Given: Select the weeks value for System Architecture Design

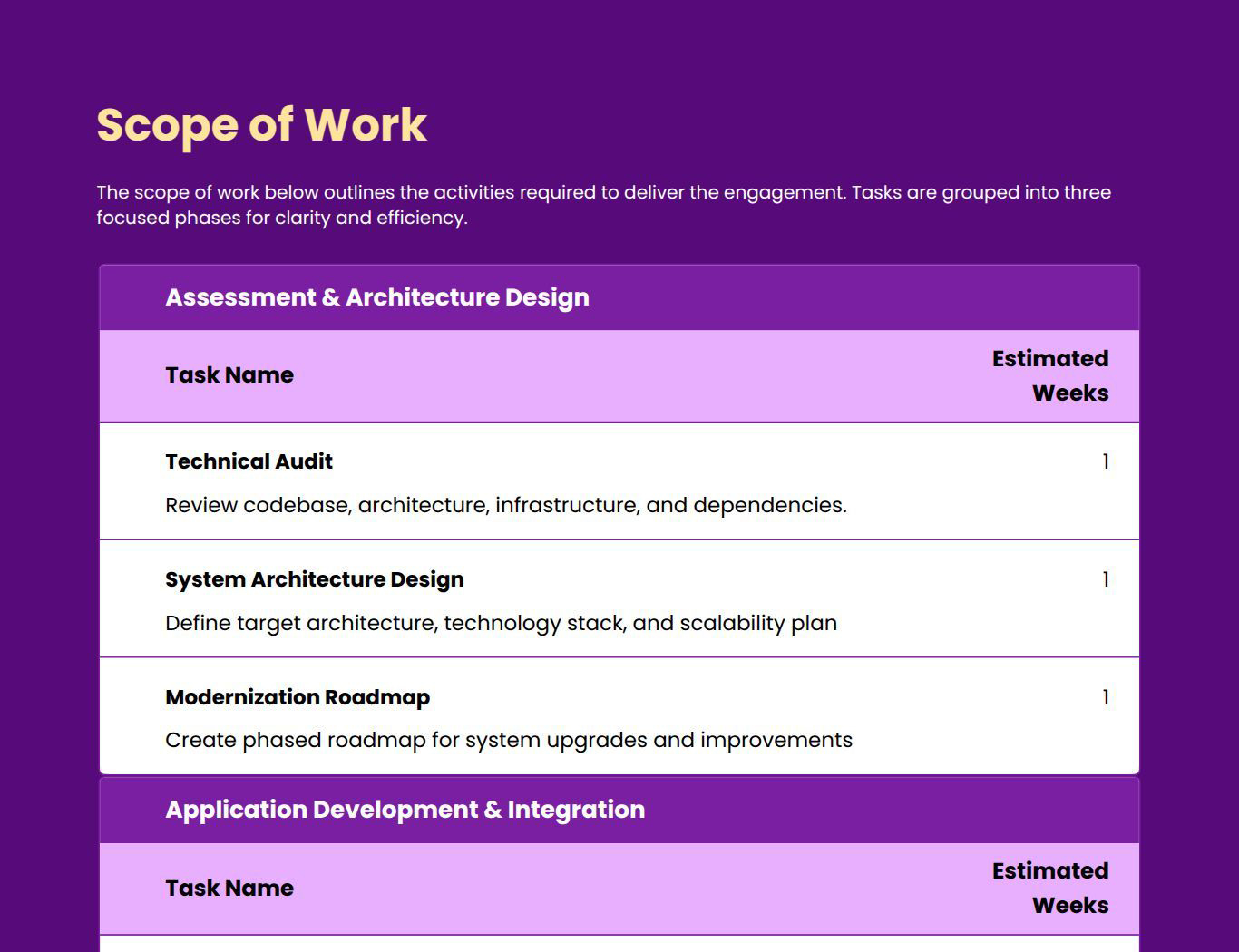Looking at the screenshot, I should click(x=1105, y=578).
